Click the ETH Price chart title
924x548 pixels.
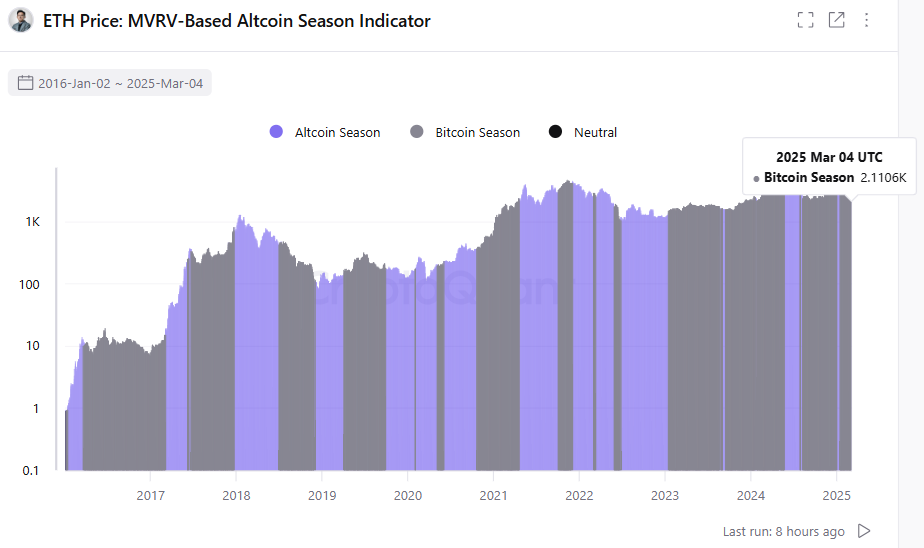237,20
